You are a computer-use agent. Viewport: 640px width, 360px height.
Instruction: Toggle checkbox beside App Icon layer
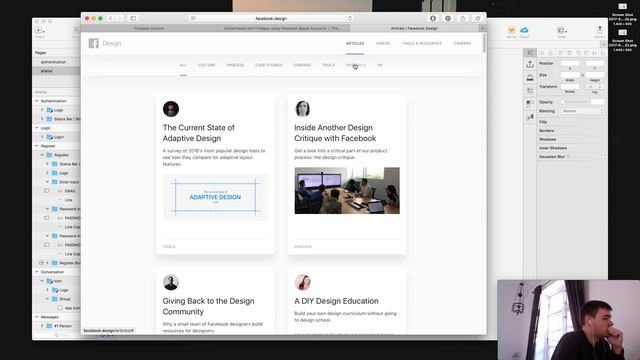(x=60, y=308)
